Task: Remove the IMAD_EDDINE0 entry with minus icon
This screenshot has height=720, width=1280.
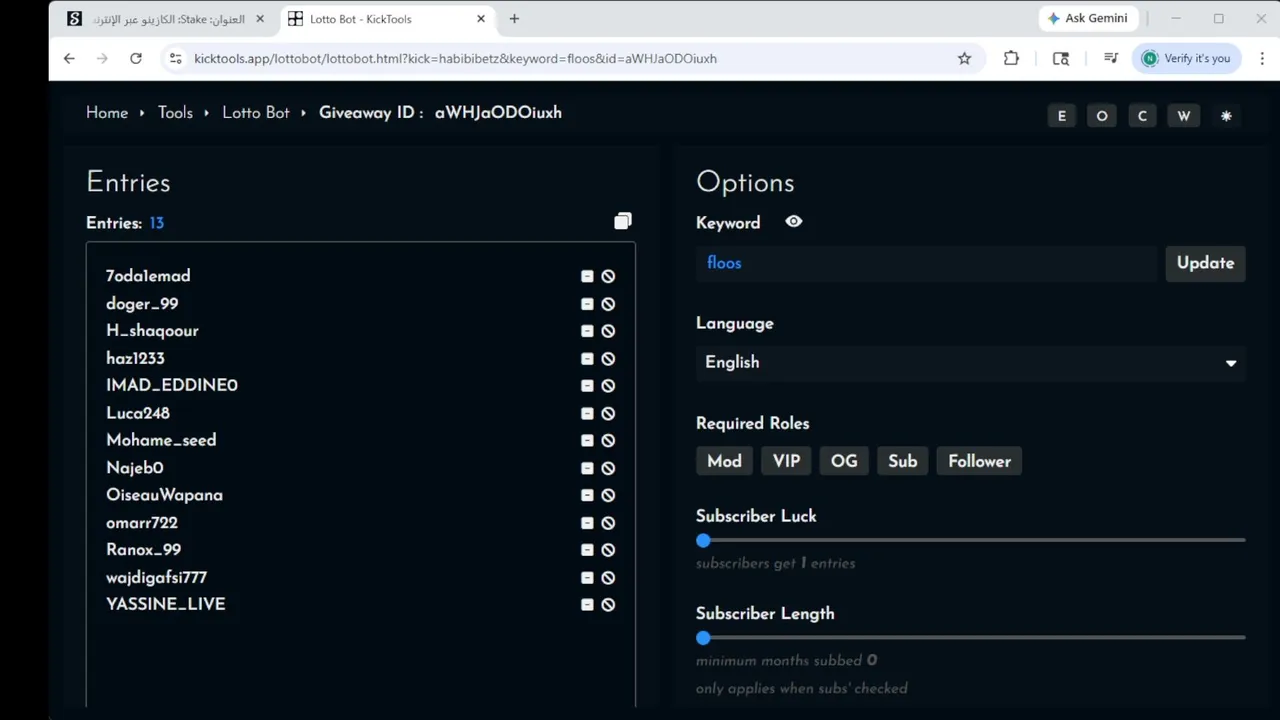Action: [x=587, y=386]
